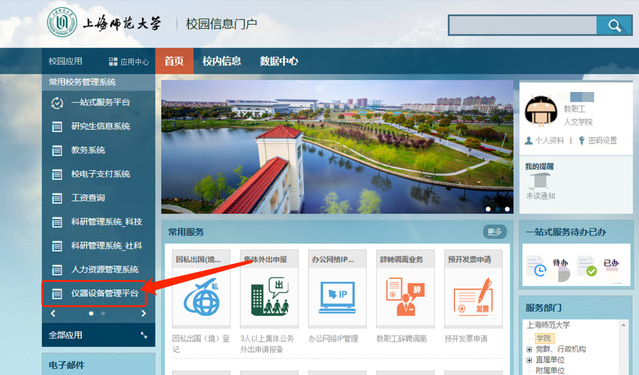Image resolution: width=639 pixels, height=375 pixels.
Task: Select the last banner carousel dot
Action: pos(507,209)
